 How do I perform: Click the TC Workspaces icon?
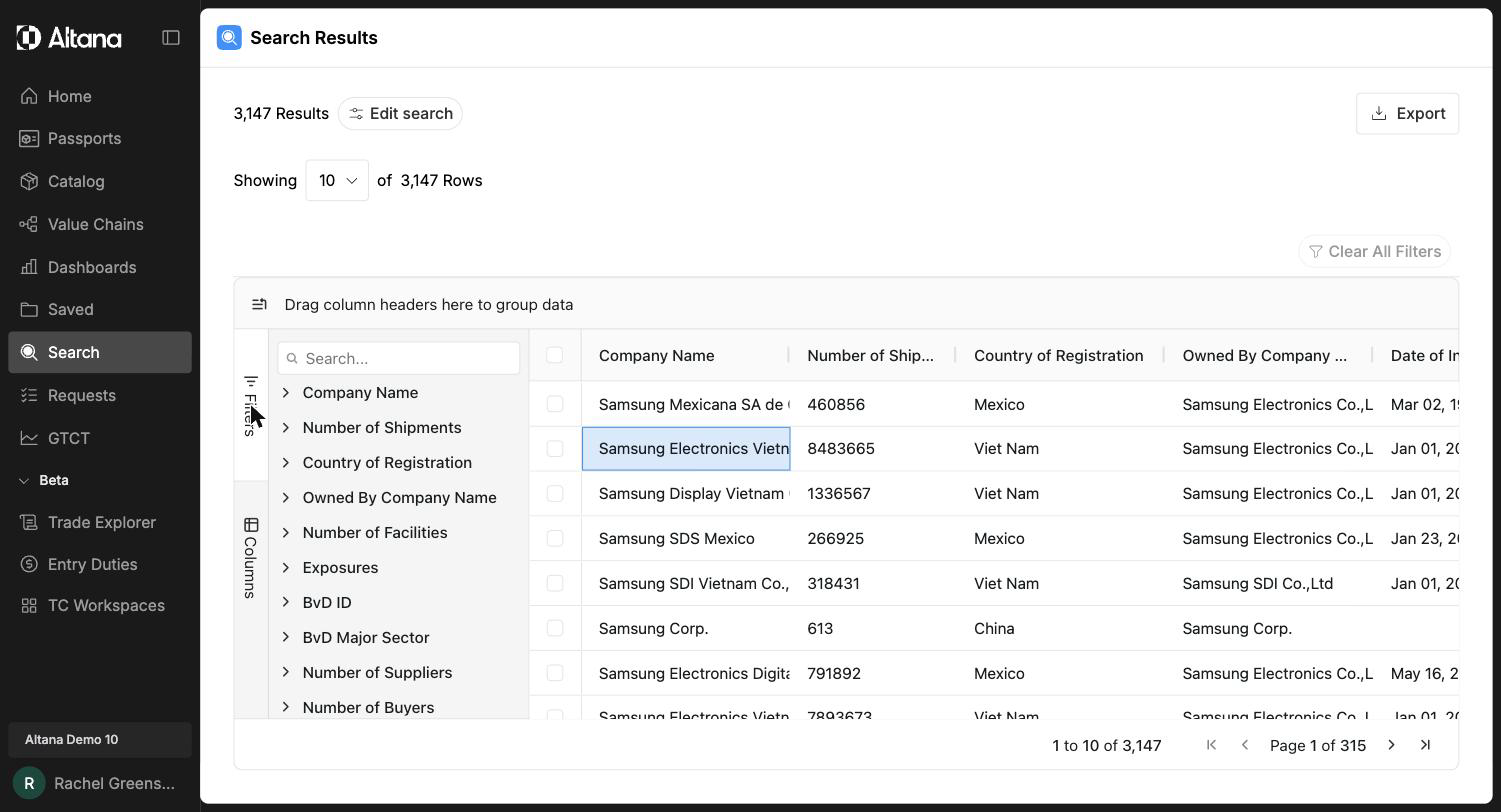click(29, 605)
